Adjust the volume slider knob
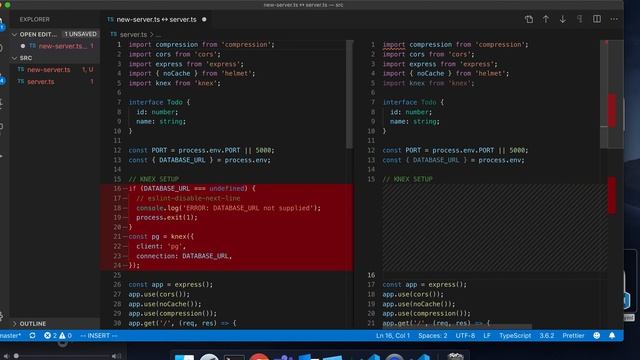640x360 pixels. pos(16,356)
